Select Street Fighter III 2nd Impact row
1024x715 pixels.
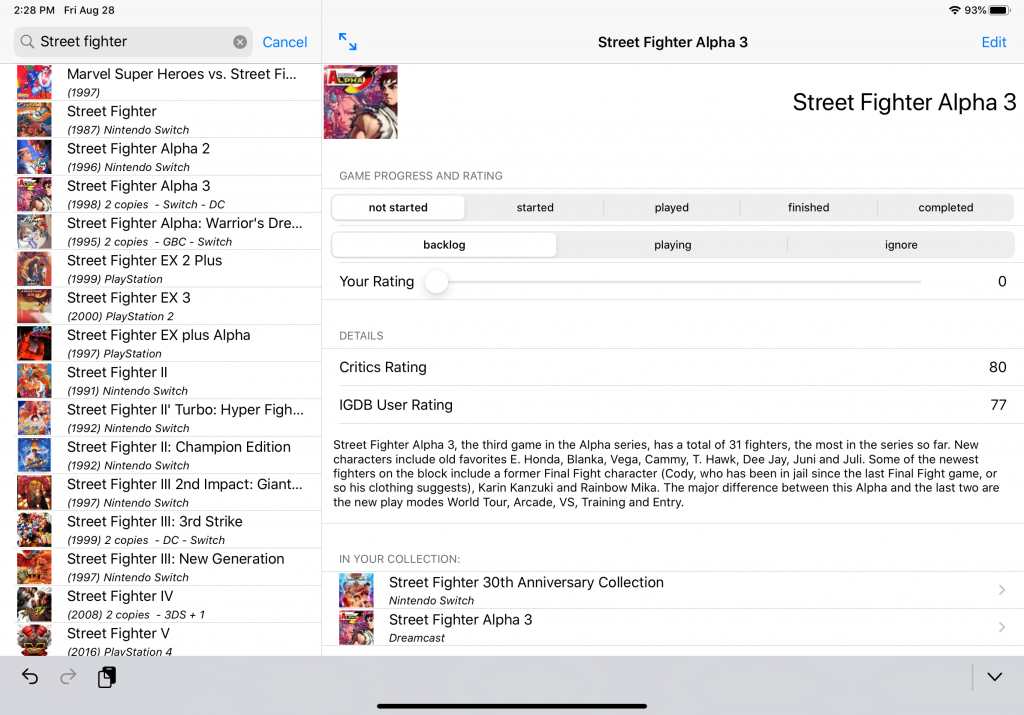coord(161,492)
